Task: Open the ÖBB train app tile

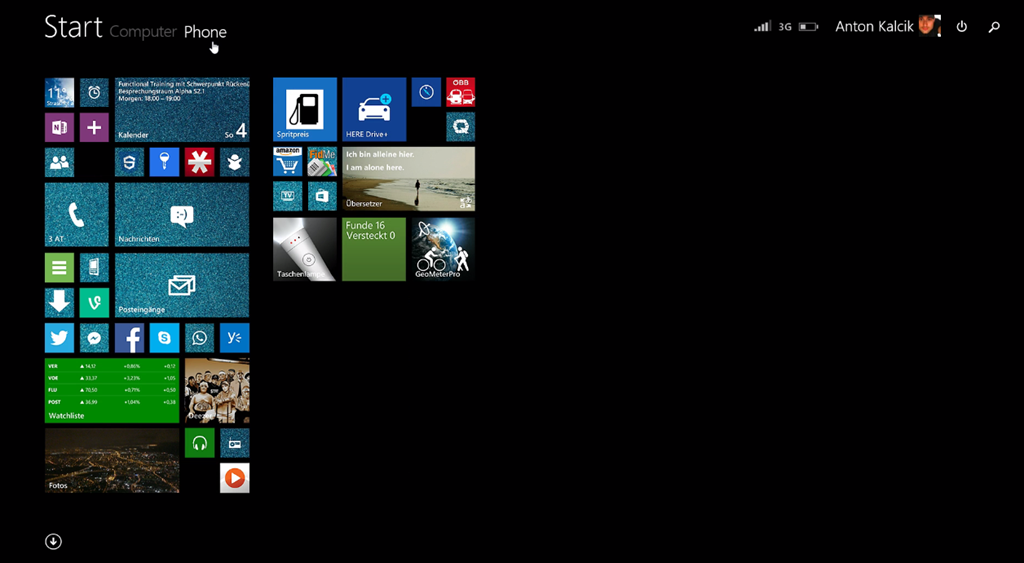Action: pos(460,92)
